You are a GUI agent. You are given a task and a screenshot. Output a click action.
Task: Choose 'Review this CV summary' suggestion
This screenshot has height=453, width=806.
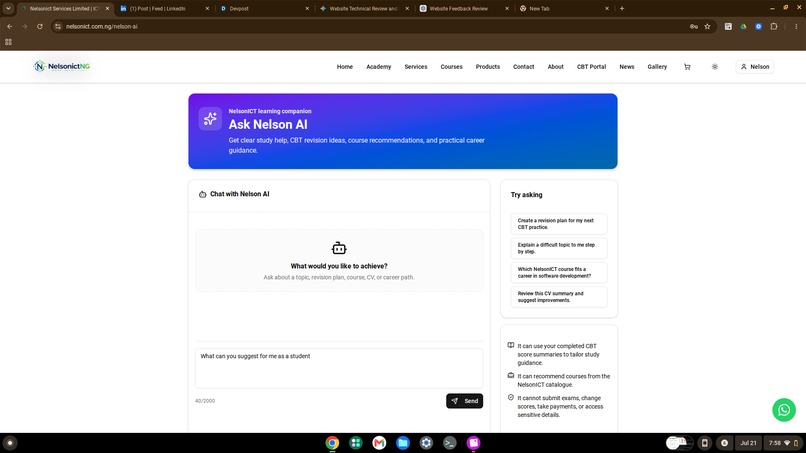pyautogui.click(x=559, y=297)
